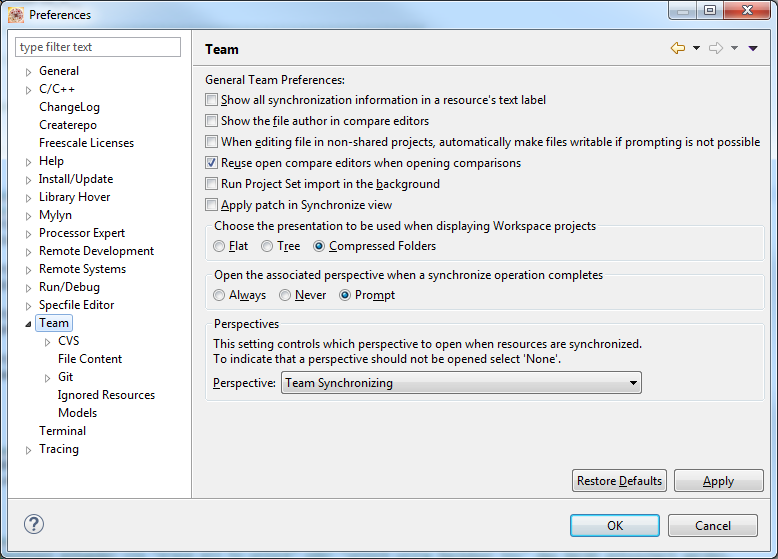The width and height of the screenshot is (778, 559).
Task: Uncheck Reuse open compare editors
Action: 211,163
